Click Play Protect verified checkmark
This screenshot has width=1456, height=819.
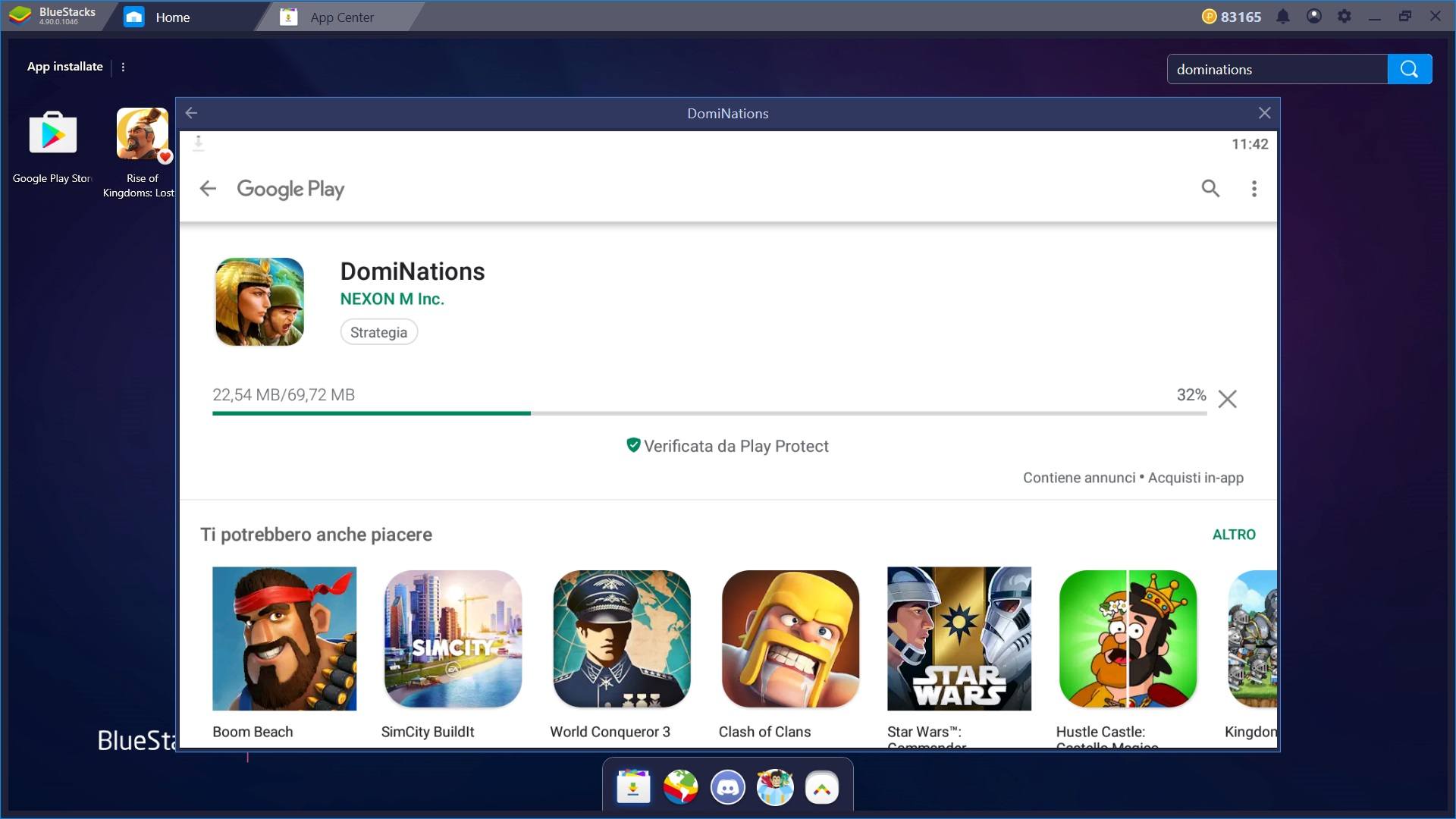click(x=633, y=446)
